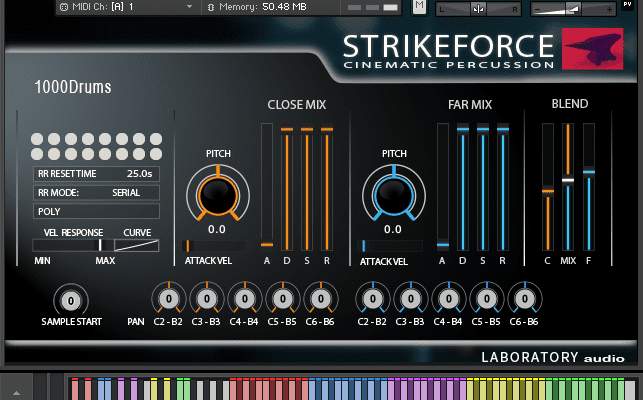The image size is (643, 400).
Task: Click the blue C3-B3 pan knob
Action: click(x=411, y=298)
